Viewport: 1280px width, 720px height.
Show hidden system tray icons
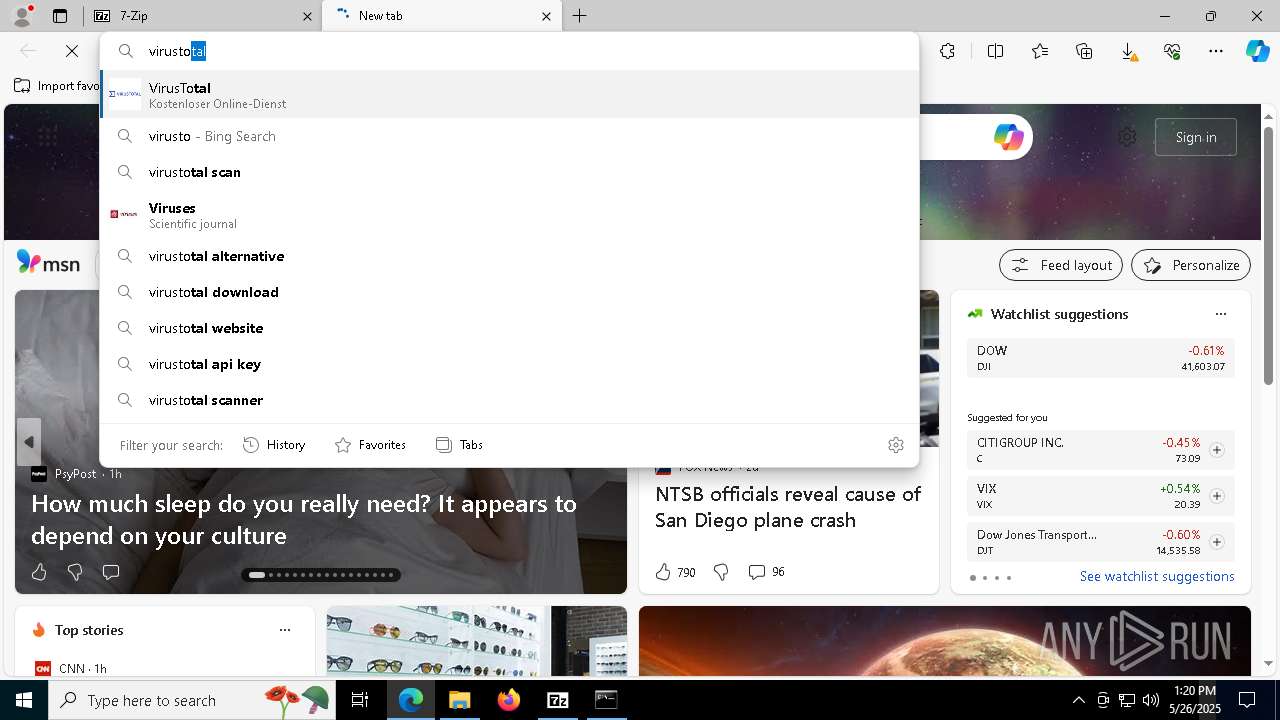click(1078, 700)
